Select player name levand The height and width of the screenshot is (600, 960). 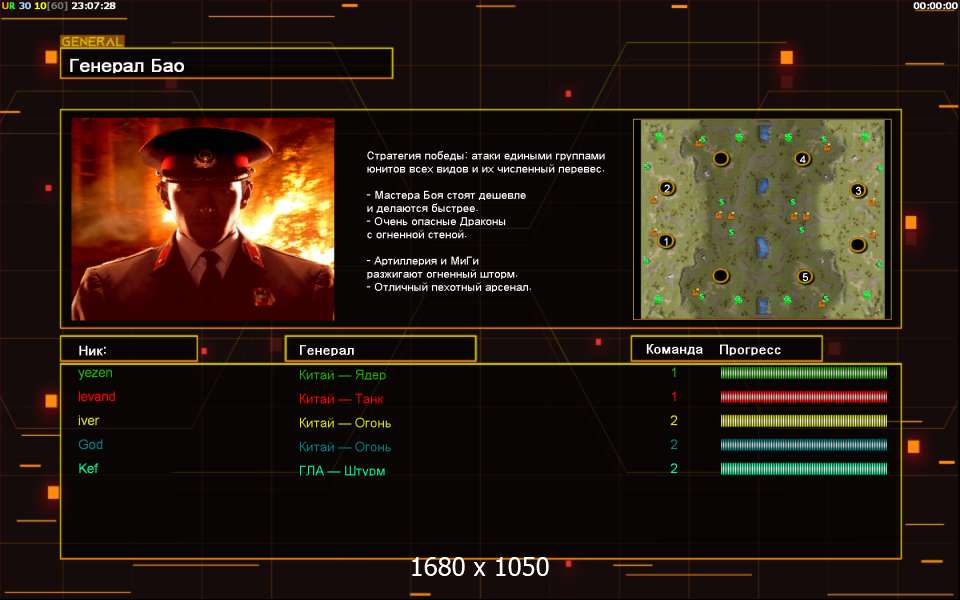97,397
